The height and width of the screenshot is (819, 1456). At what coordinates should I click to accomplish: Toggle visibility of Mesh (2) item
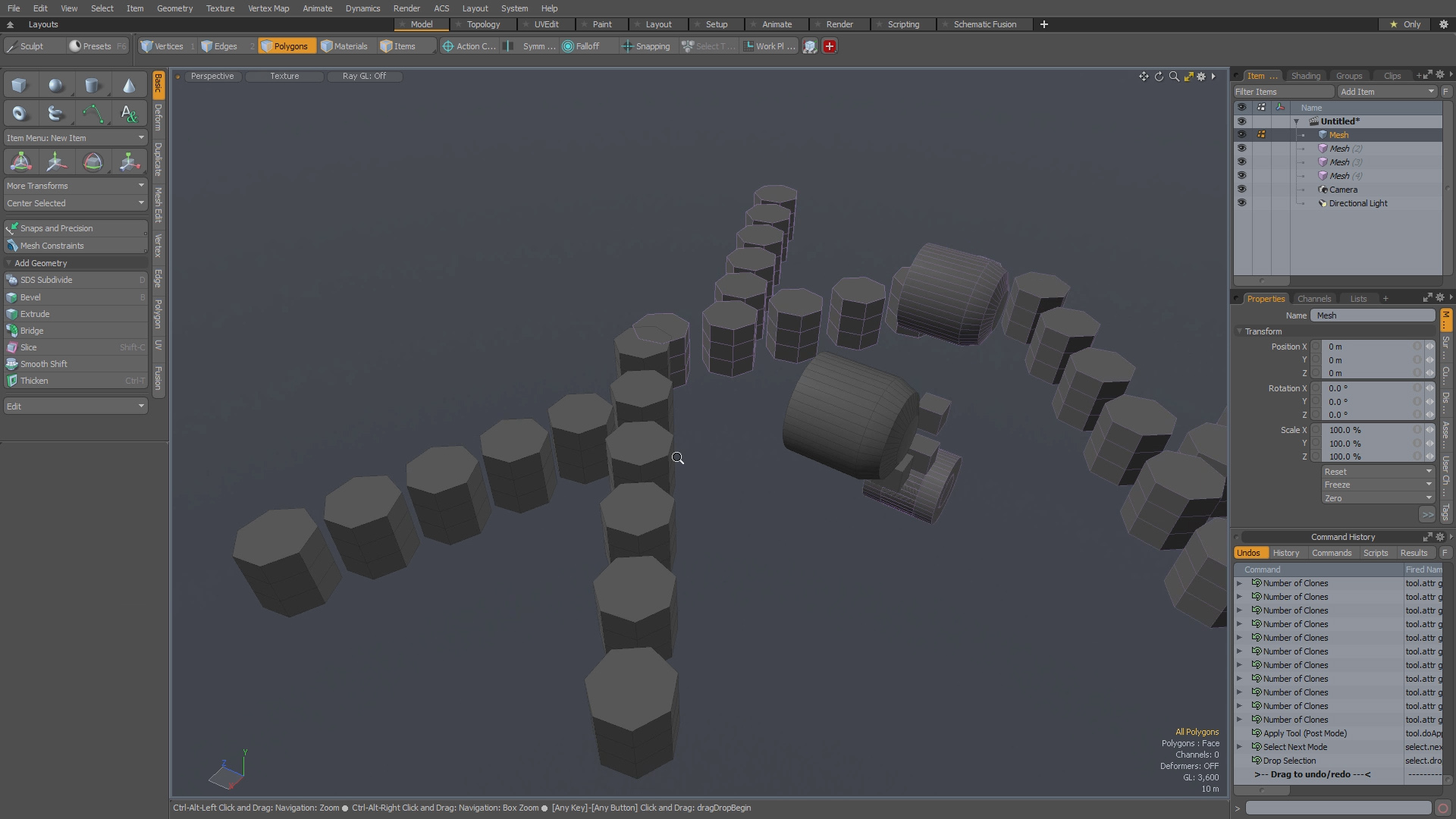[x=1241, y=149]
